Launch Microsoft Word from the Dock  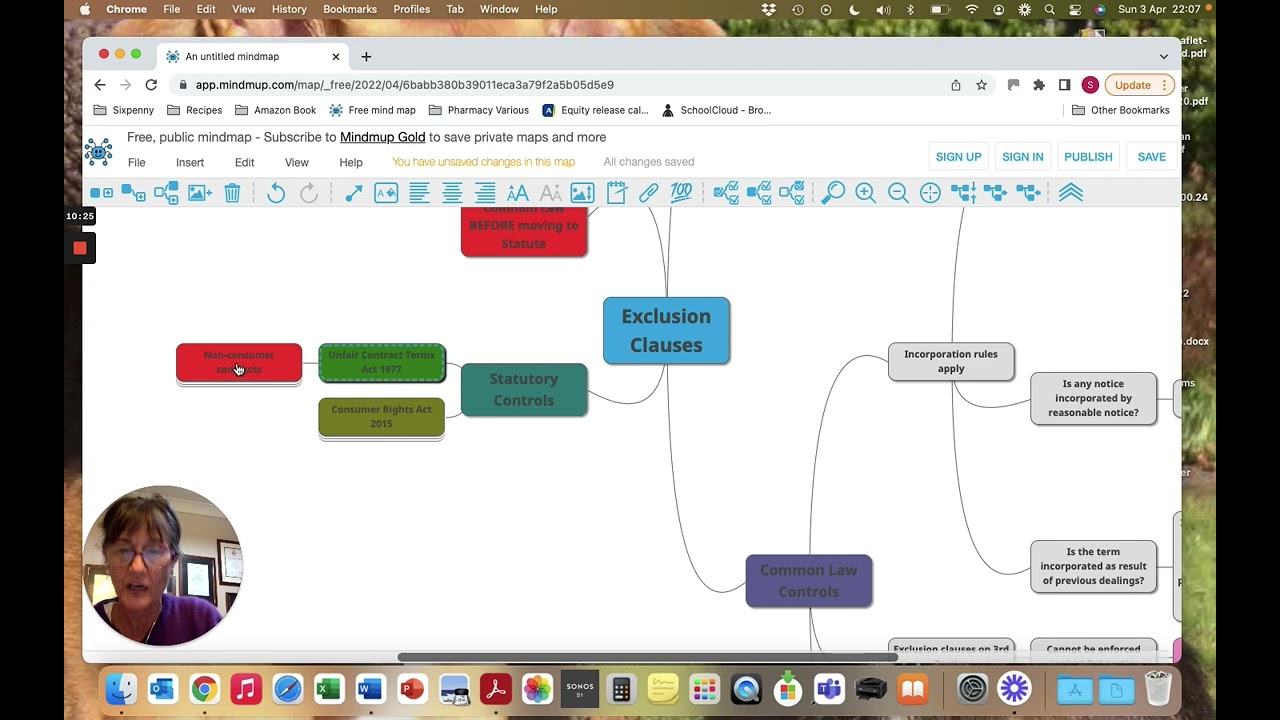coord(370,689)
